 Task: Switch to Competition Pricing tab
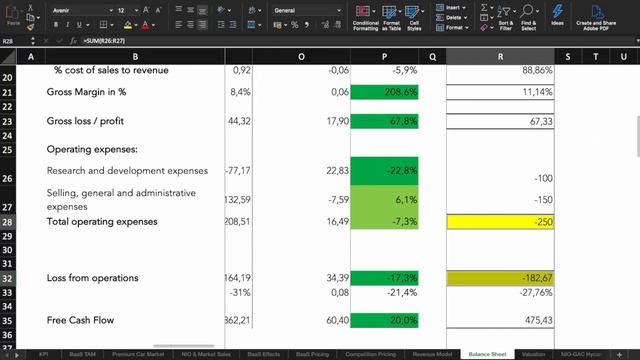coord(371,354)
